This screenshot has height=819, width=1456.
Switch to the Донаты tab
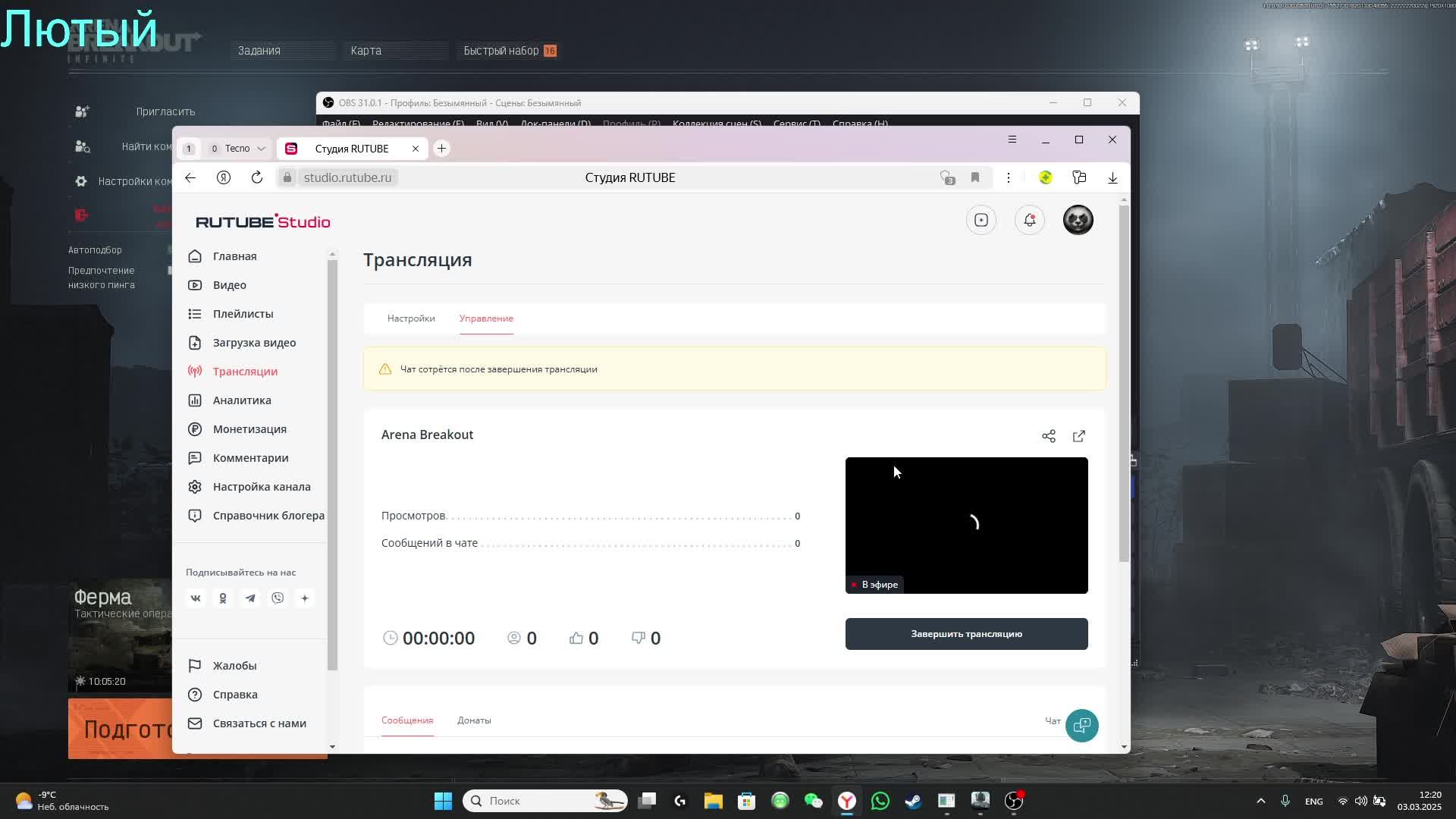coord(474,720)
